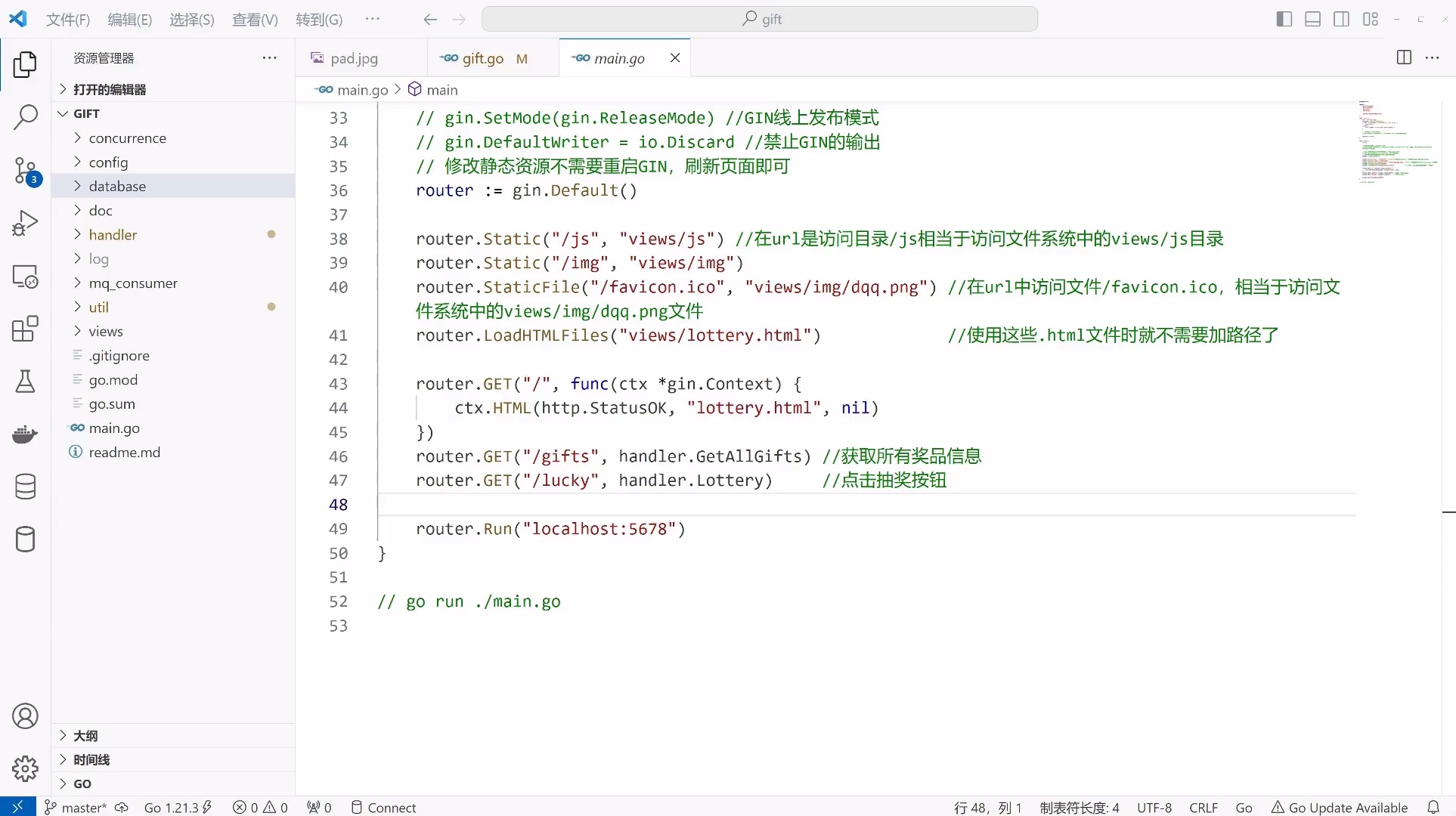
Task: Show more menu bar items ellipsis
Action: (x=373, y=19)
